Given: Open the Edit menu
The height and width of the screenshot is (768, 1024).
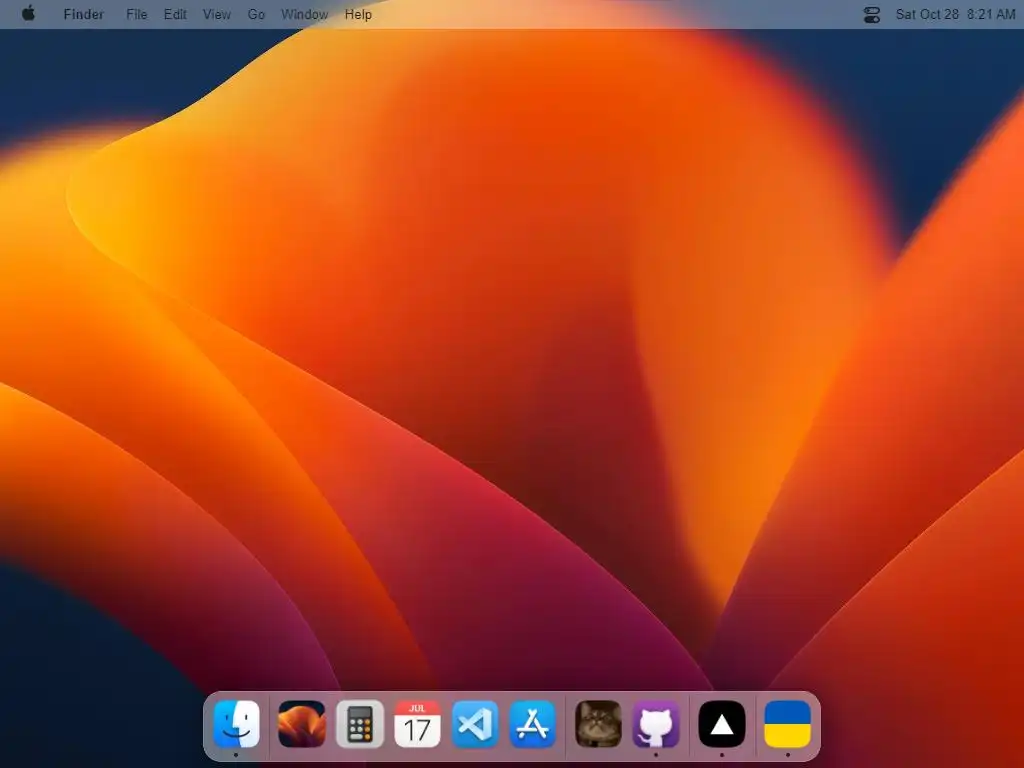Looking at the screenshot, I should coord(175,14).
